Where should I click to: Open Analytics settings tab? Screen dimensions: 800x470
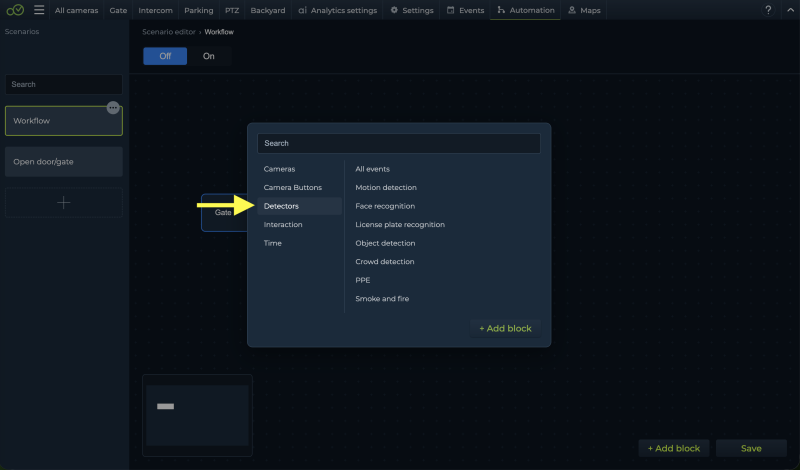338,10
